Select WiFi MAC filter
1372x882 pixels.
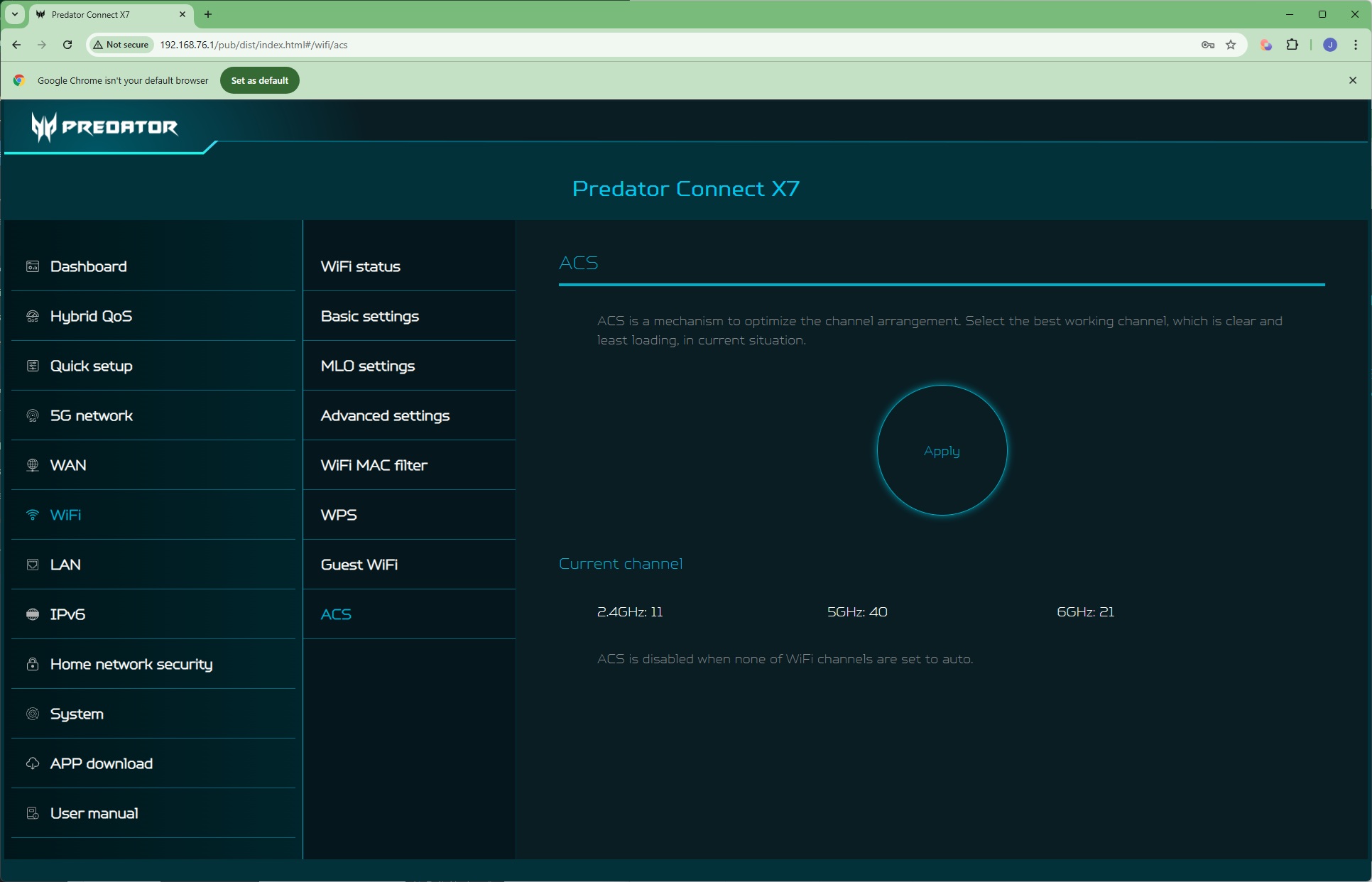point(374,465)
